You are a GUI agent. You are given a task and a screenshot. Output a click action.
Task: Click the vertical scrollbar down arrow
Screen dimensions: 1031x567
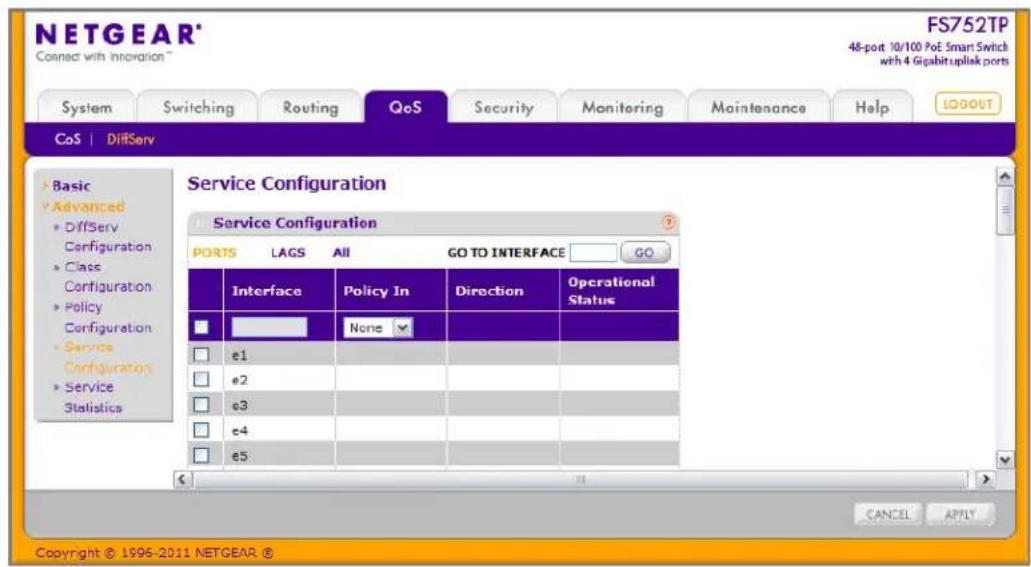click(1005, 460)
